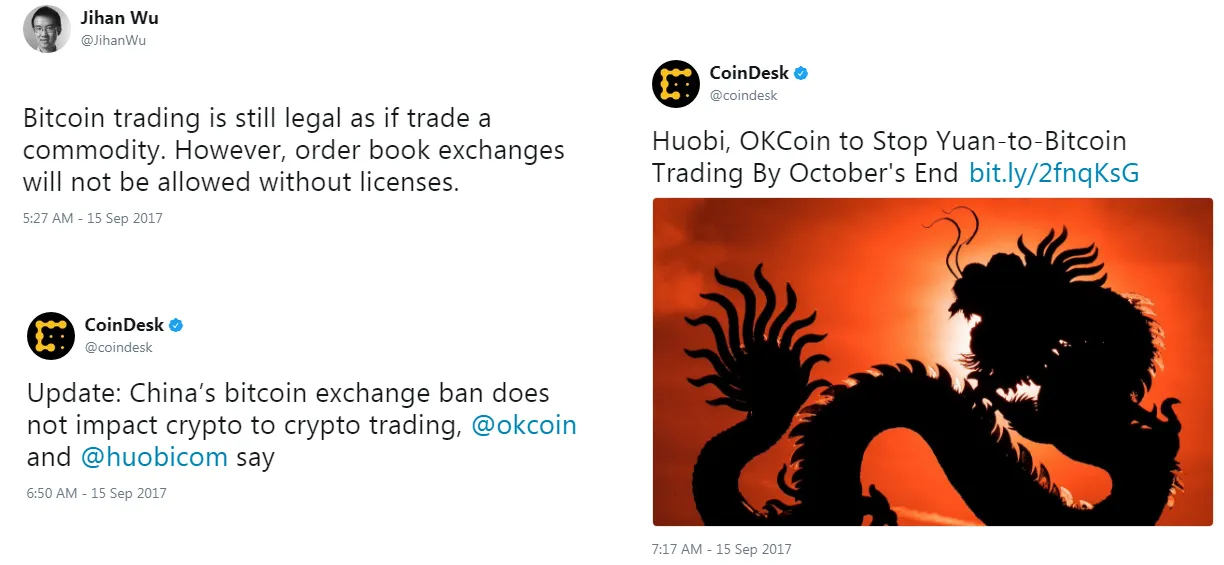Click the 7:17 AM - 15 Sep 2017 timestamp
The image size is (1224, 565).
(721, 549)
